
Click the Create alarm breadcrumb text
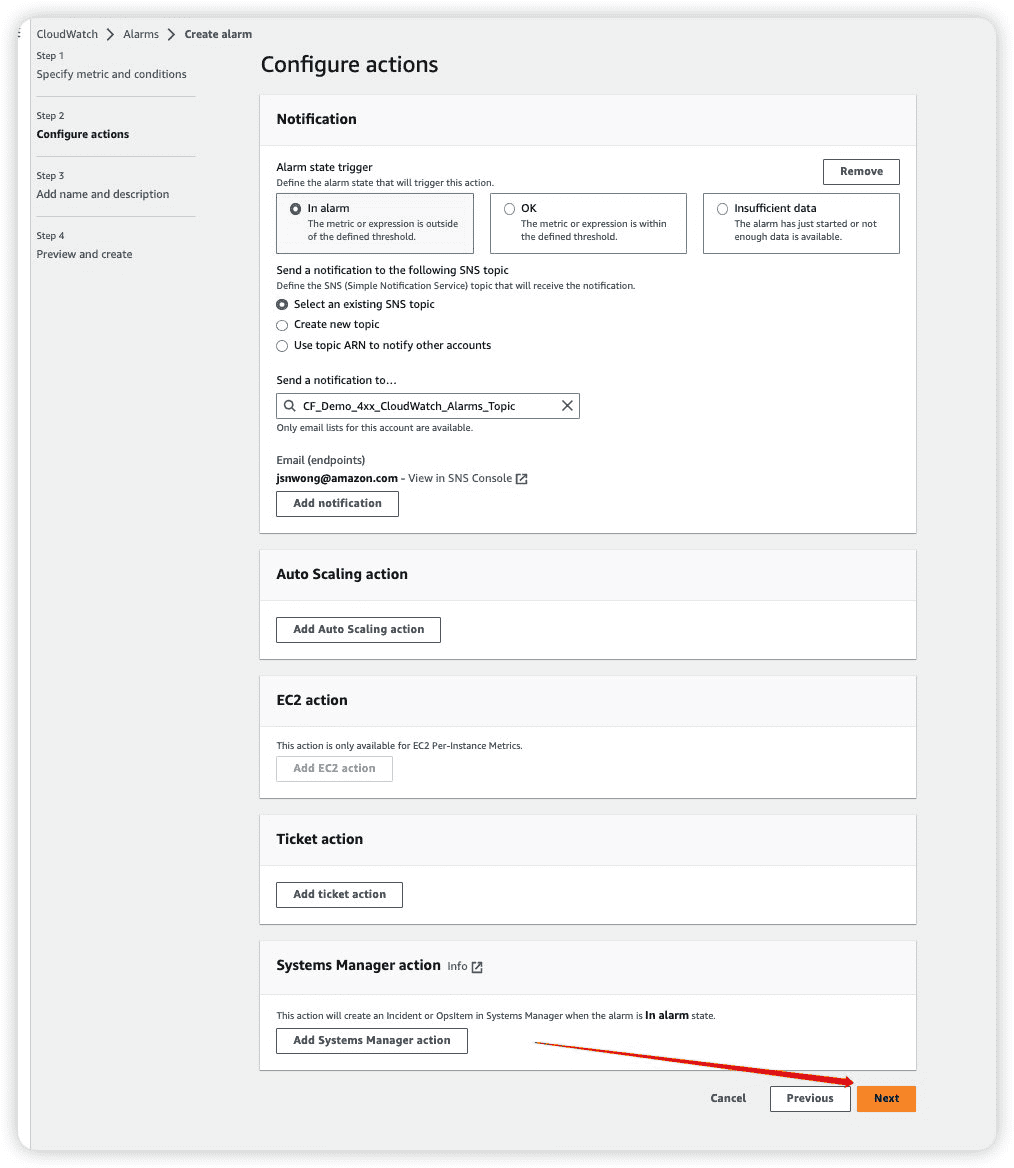pyautogui.click(x=218, y=34)
